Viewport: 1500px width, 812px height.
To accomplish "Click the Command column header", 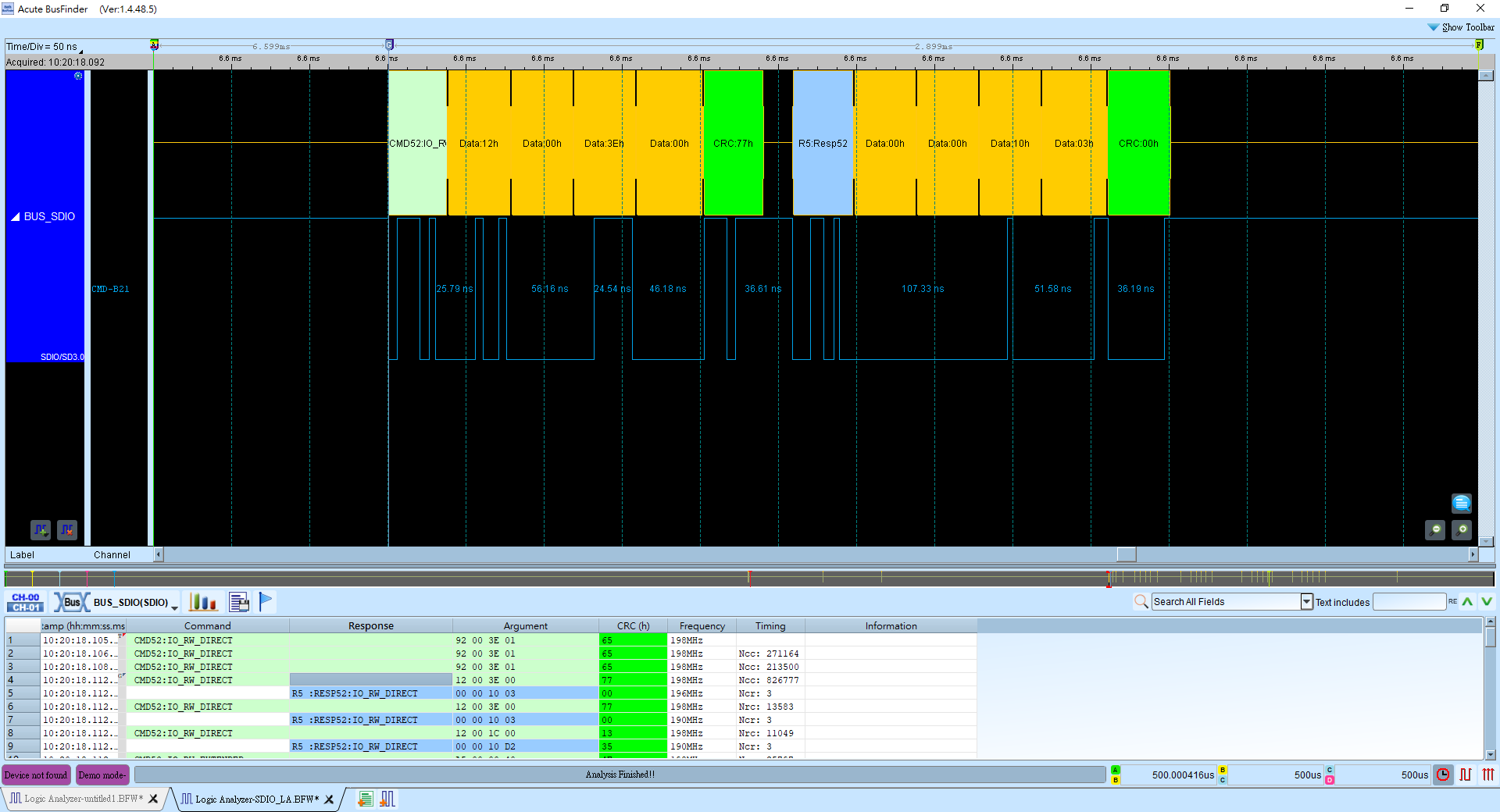I will [x=207, y=625].
